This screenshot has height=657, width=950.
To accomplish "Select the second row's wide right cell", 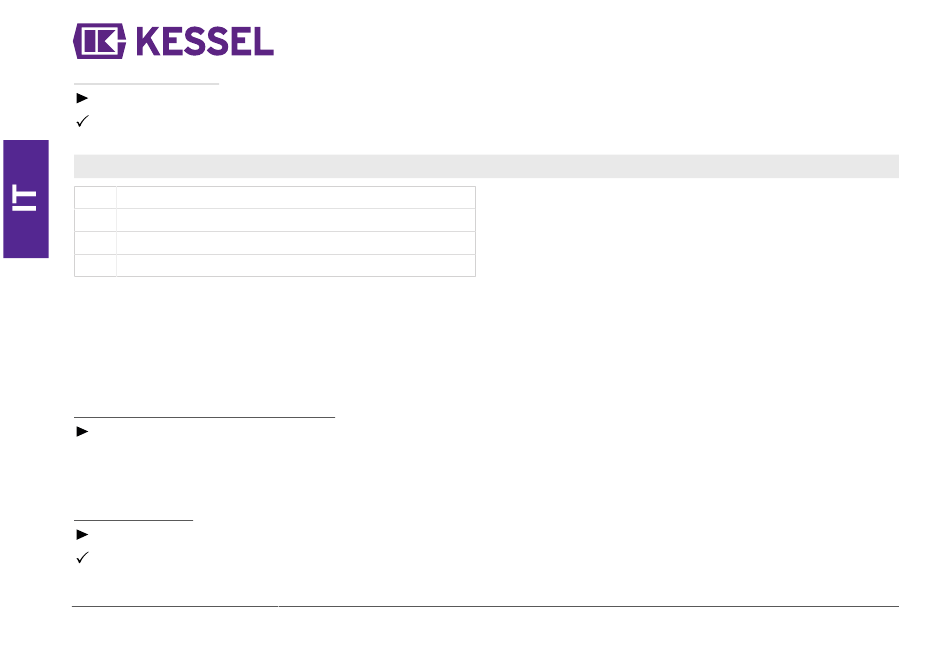I will 296,220.
